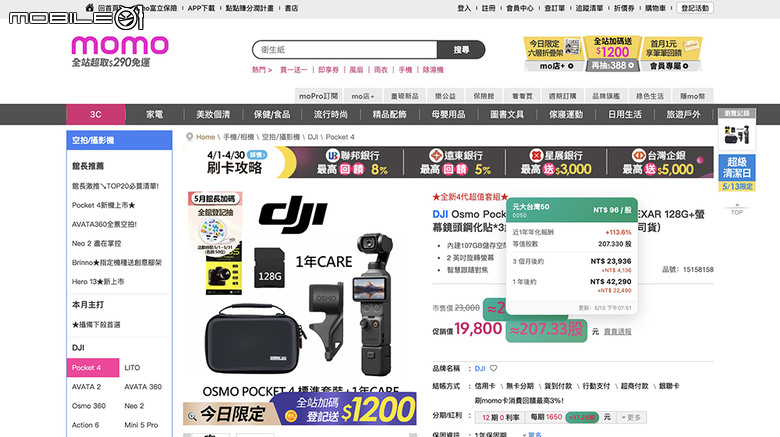Open the 書店 bookstore link

291,8
